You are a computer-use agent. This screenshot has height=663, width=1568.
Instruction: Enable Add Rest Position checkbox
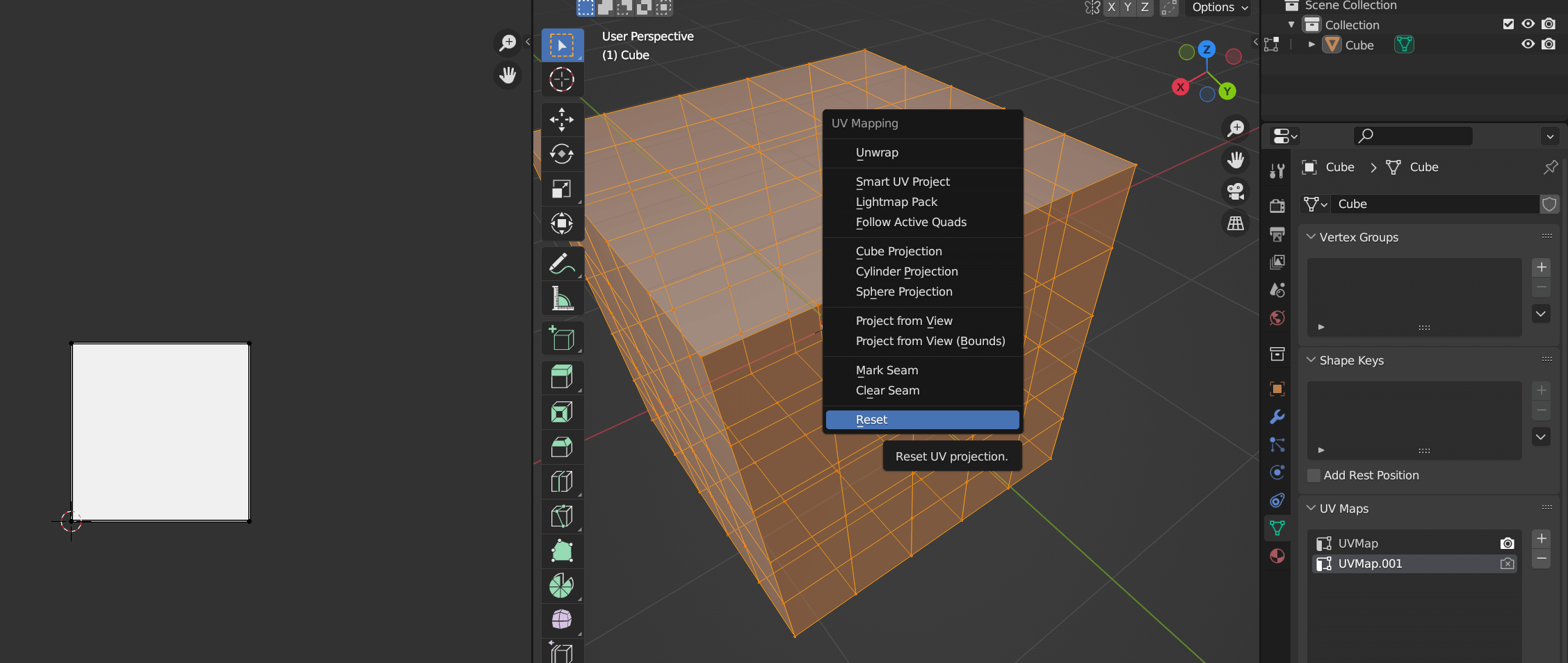[1314, 475]
